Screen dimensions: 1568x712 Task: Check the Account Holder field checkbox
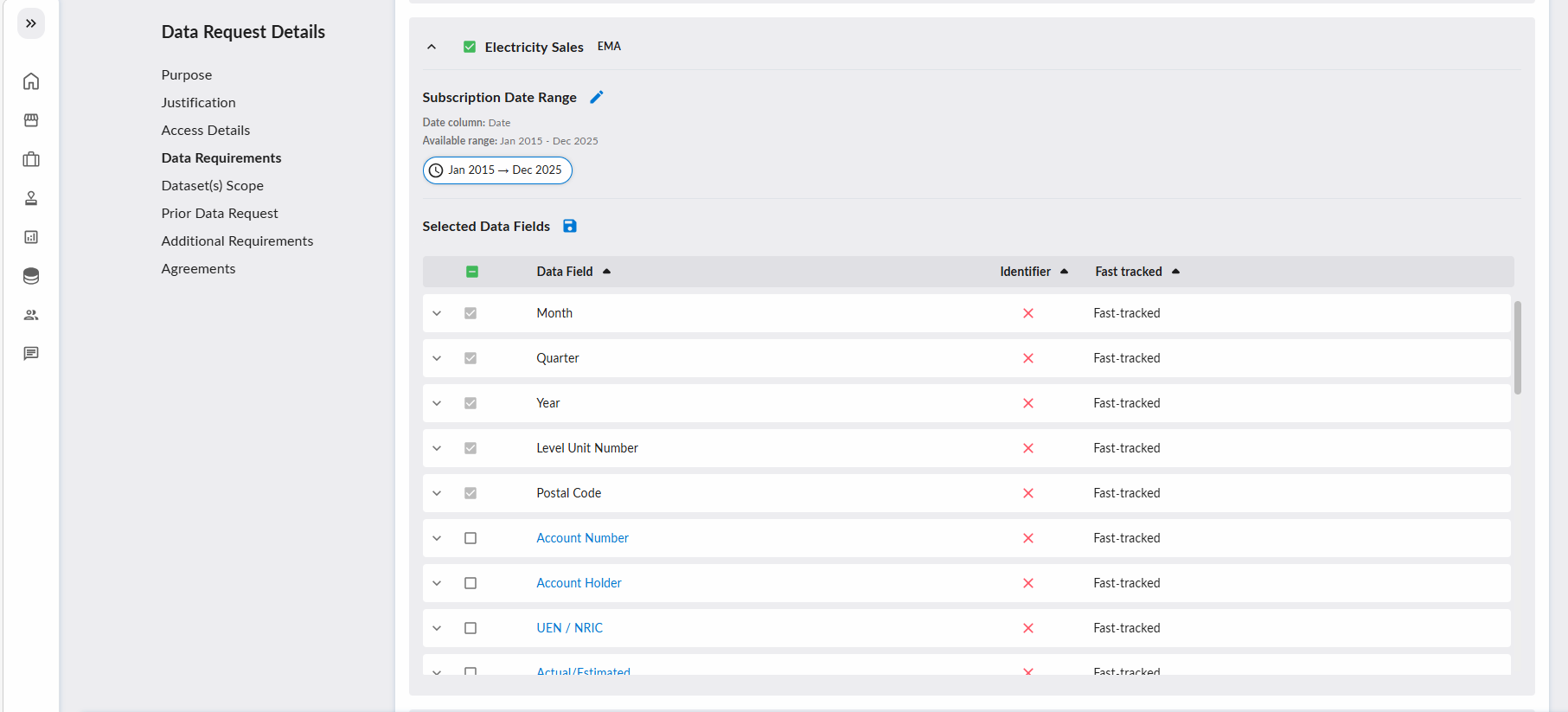[470, 583]
